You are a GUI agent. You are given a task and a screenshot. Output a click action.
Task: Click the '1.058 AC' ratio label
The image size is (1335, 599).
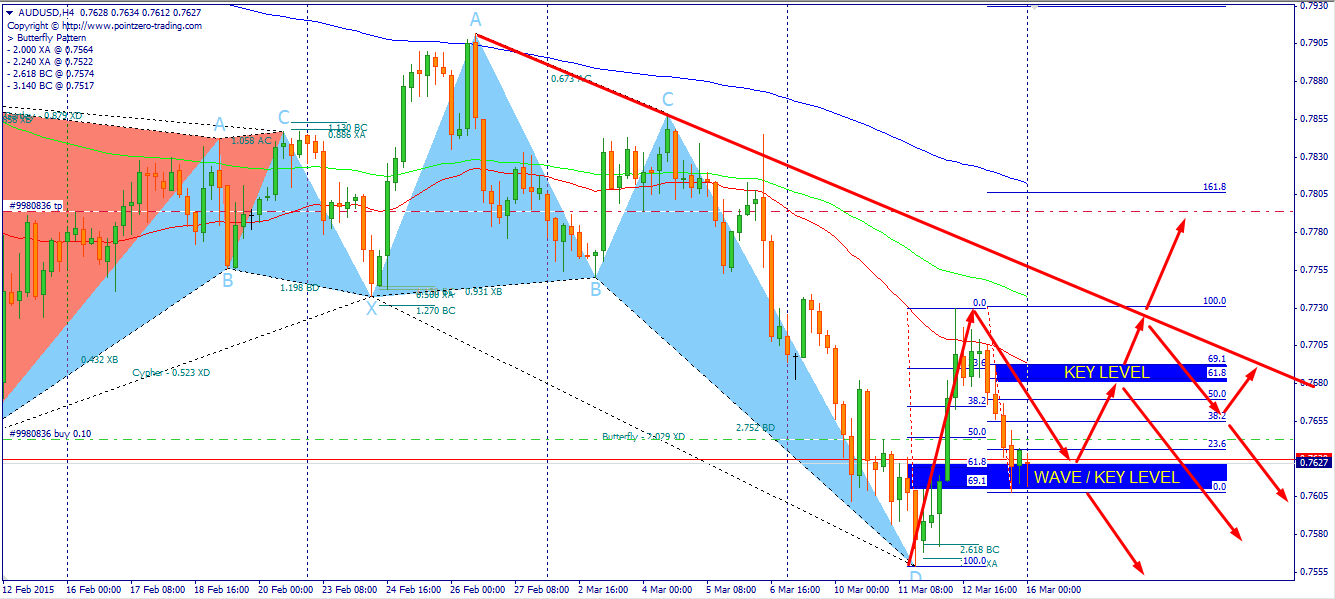click(251, 141)
